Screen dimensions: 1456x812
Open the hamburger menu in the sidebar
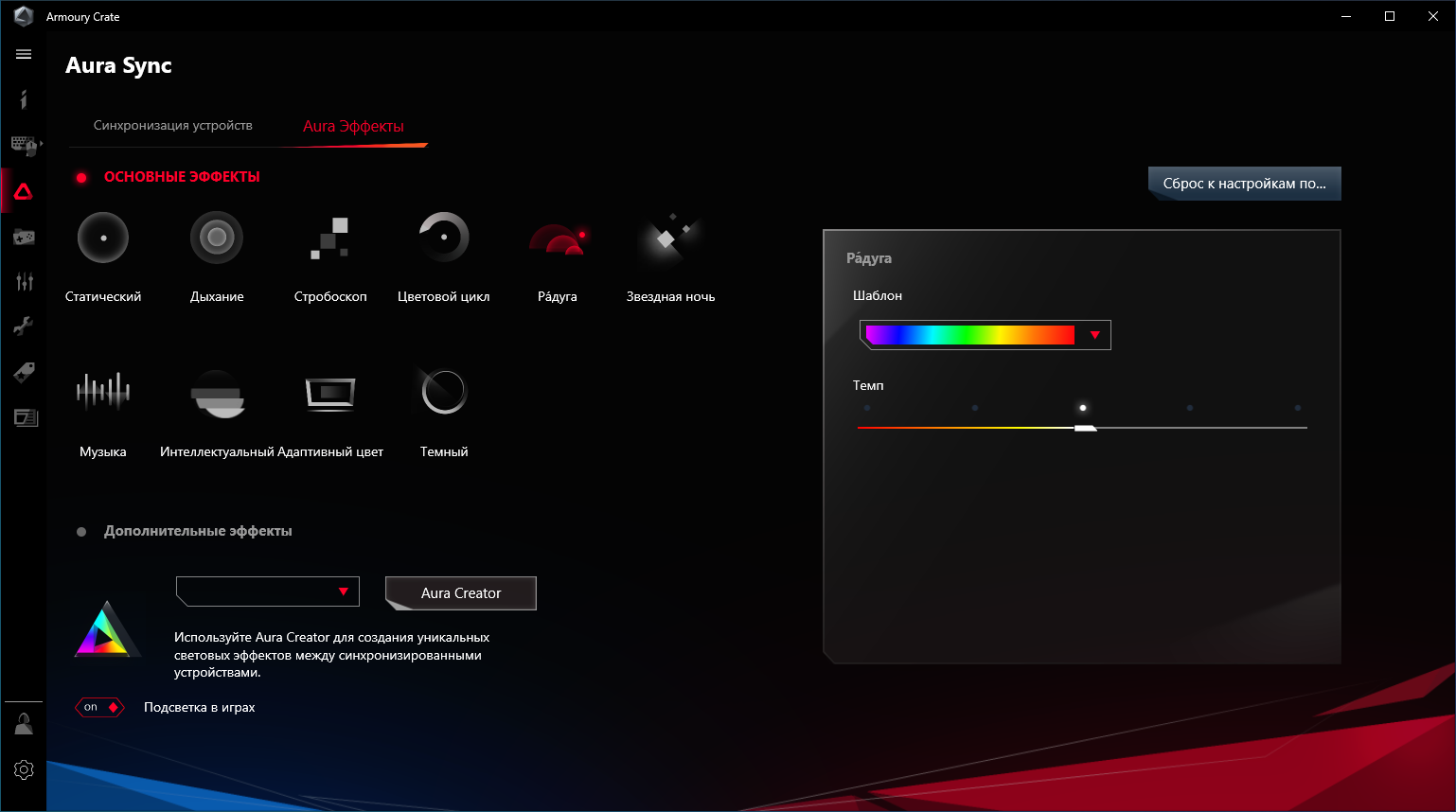(24, 55)
